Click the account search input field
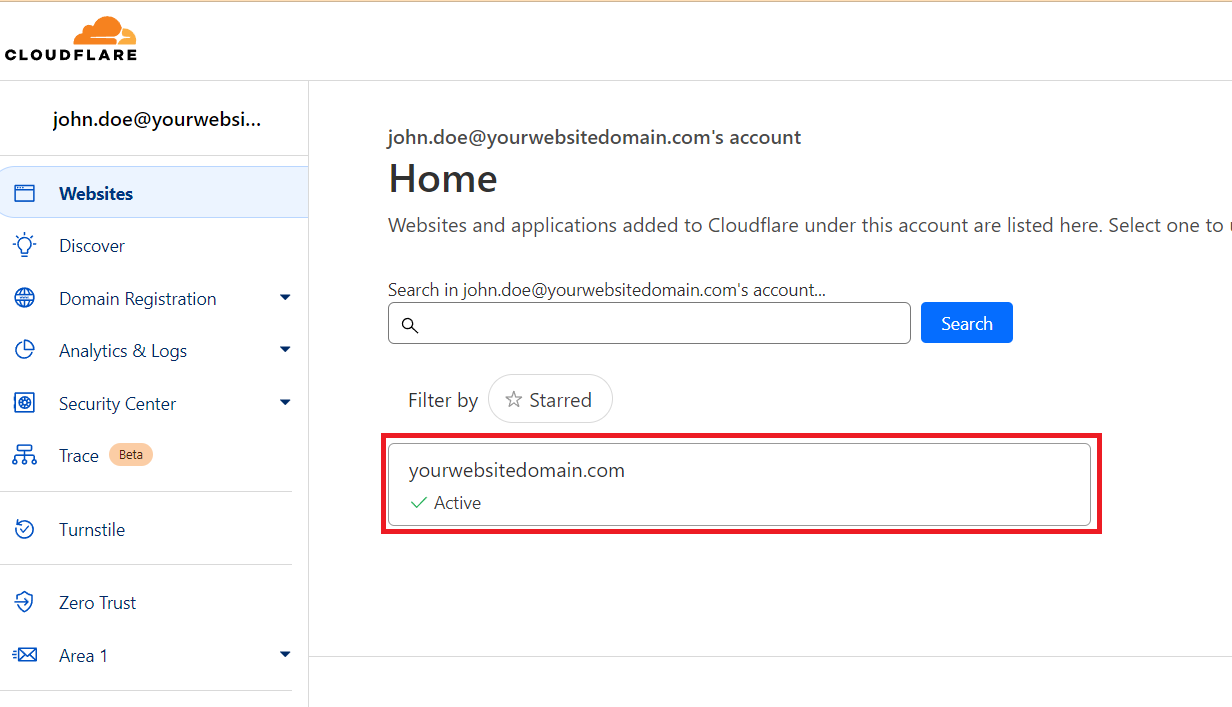This screenshot has width=1232, height=707. 660,324
